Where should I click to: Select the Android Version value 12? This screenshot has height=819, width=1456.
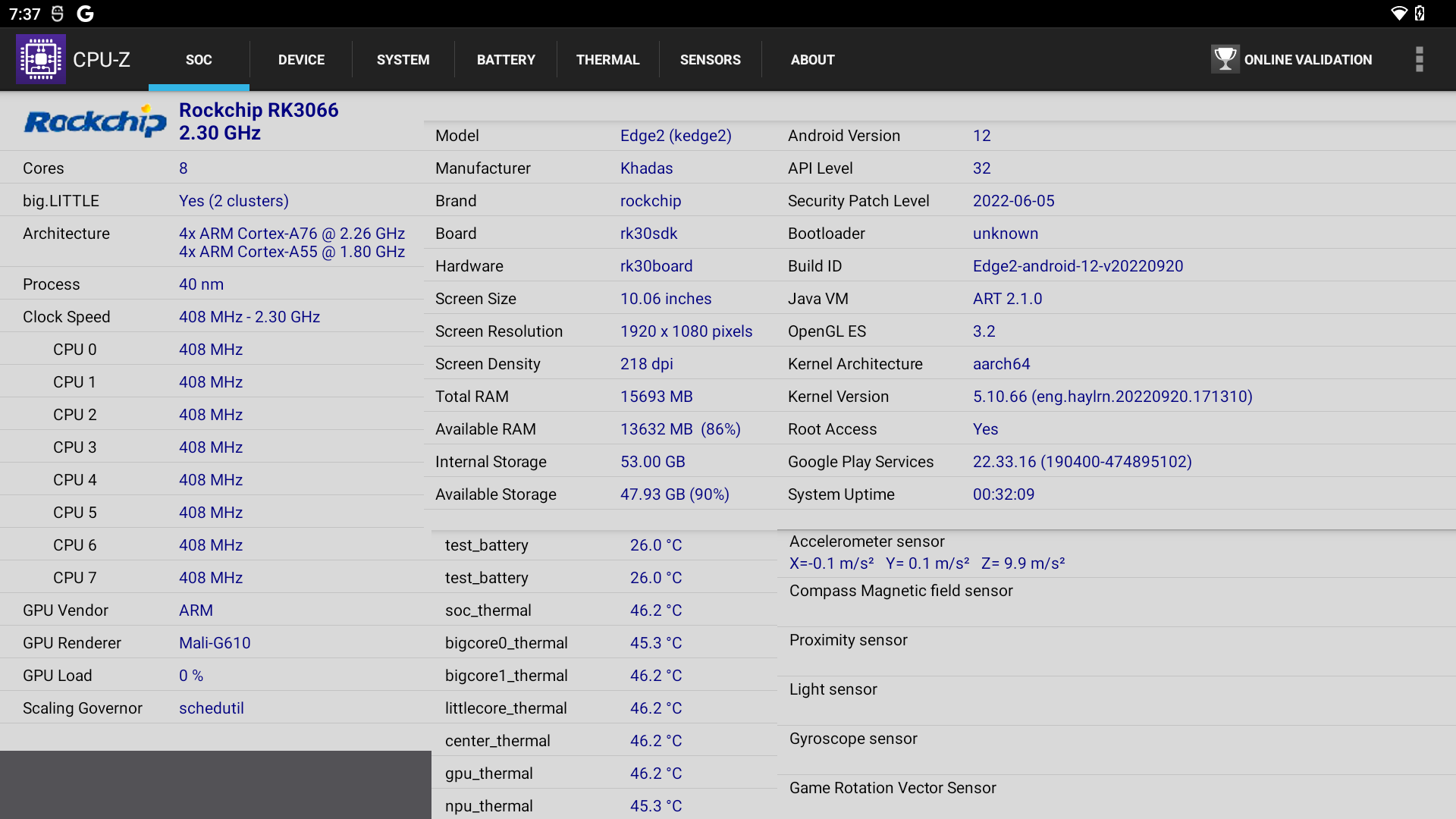[982, 136]
